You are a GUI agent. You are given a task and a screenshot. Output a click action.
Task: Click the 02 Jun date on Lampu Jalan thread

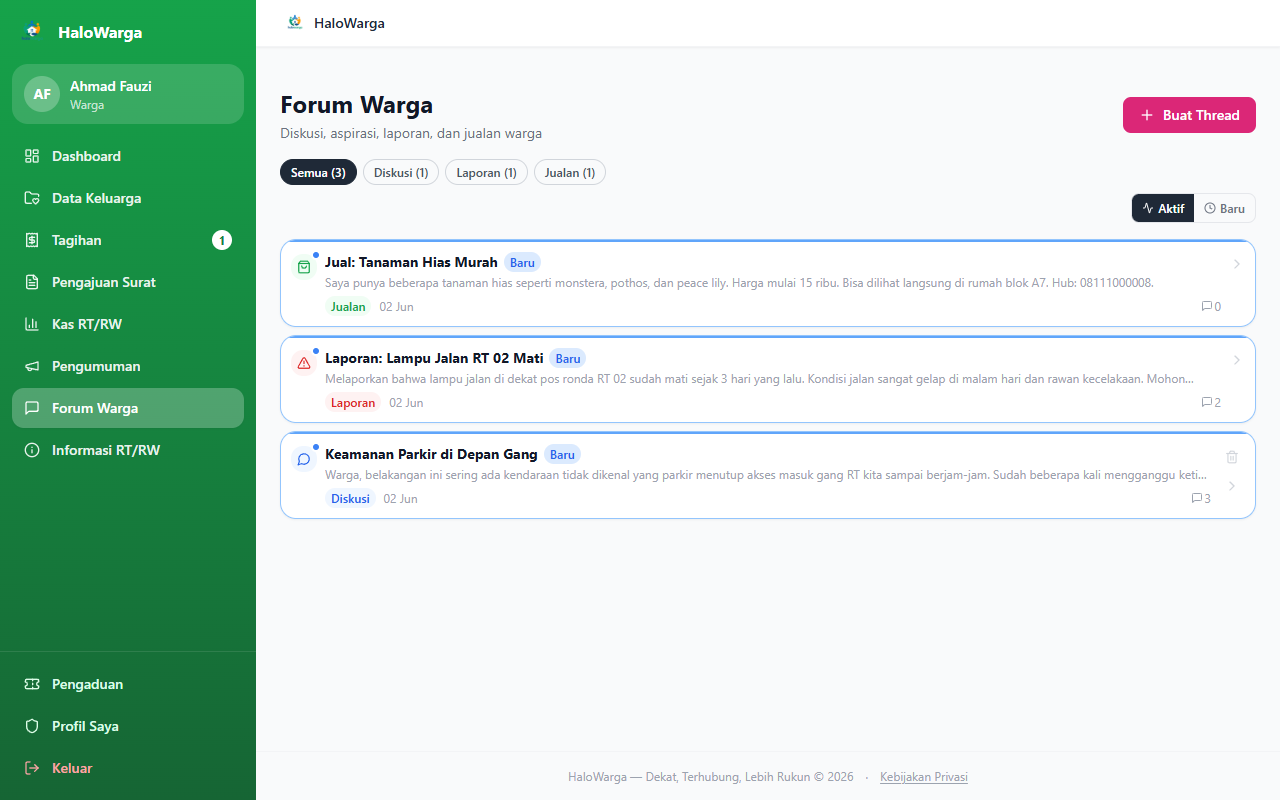(406, 403)
